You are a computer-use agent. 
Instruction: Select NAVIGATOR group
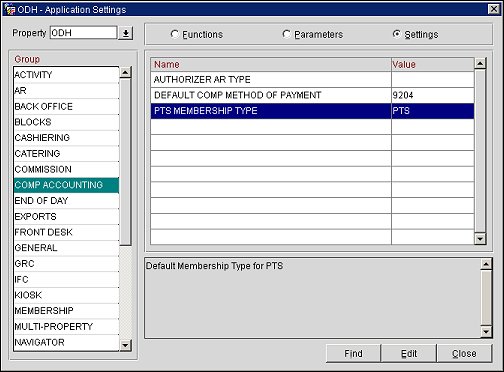(x=66, y=342)
